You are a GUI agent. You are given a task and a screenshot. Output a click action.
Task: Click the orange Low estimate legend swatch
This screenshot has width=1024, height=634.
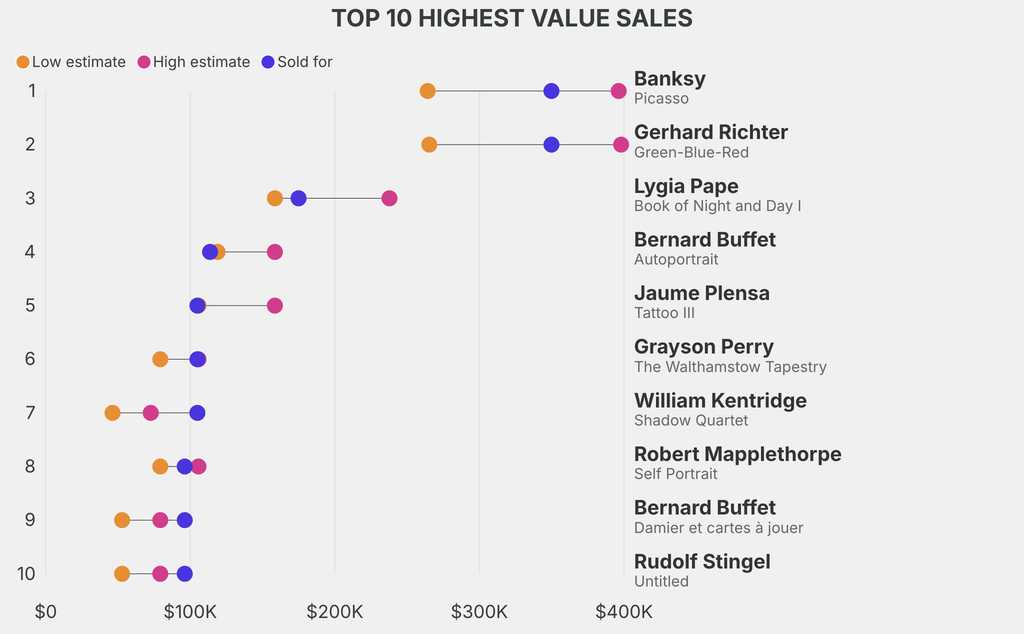pos(23,62)
